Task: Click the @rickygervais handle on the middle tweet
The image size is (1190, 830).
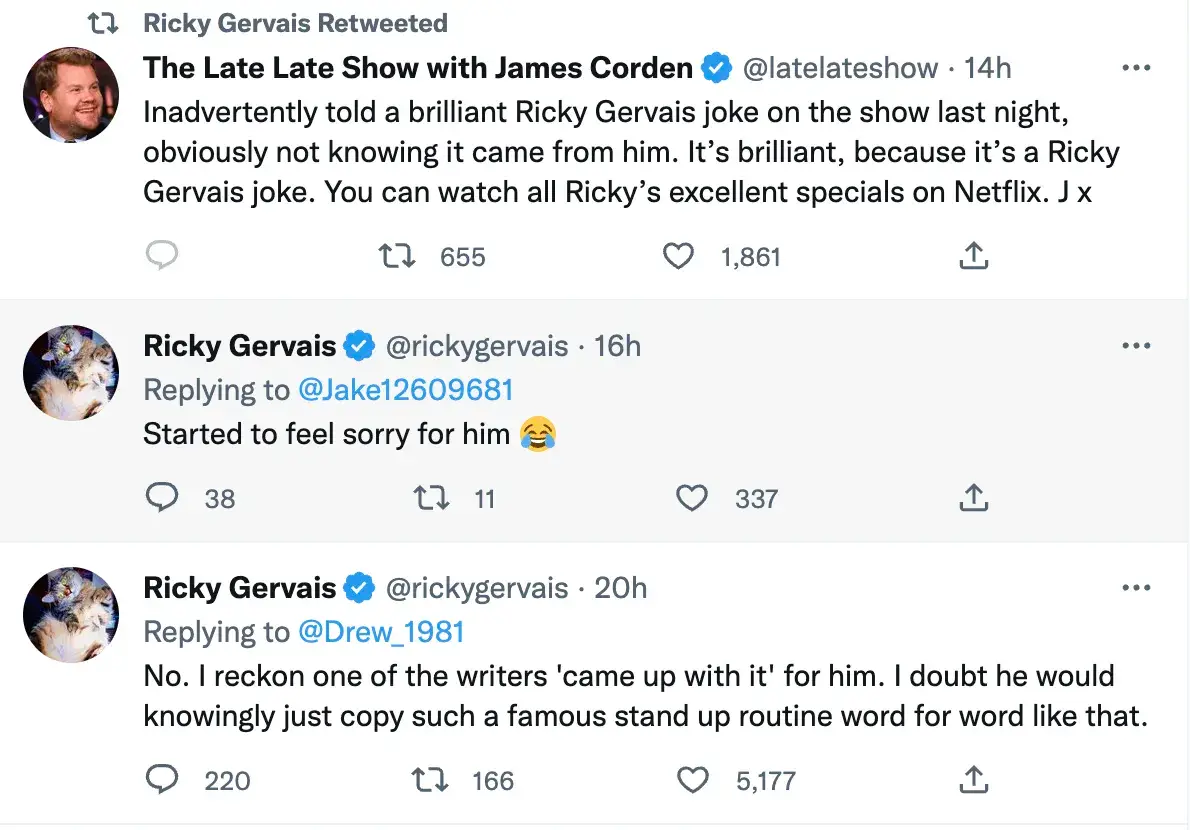Action: pos(479,345)
